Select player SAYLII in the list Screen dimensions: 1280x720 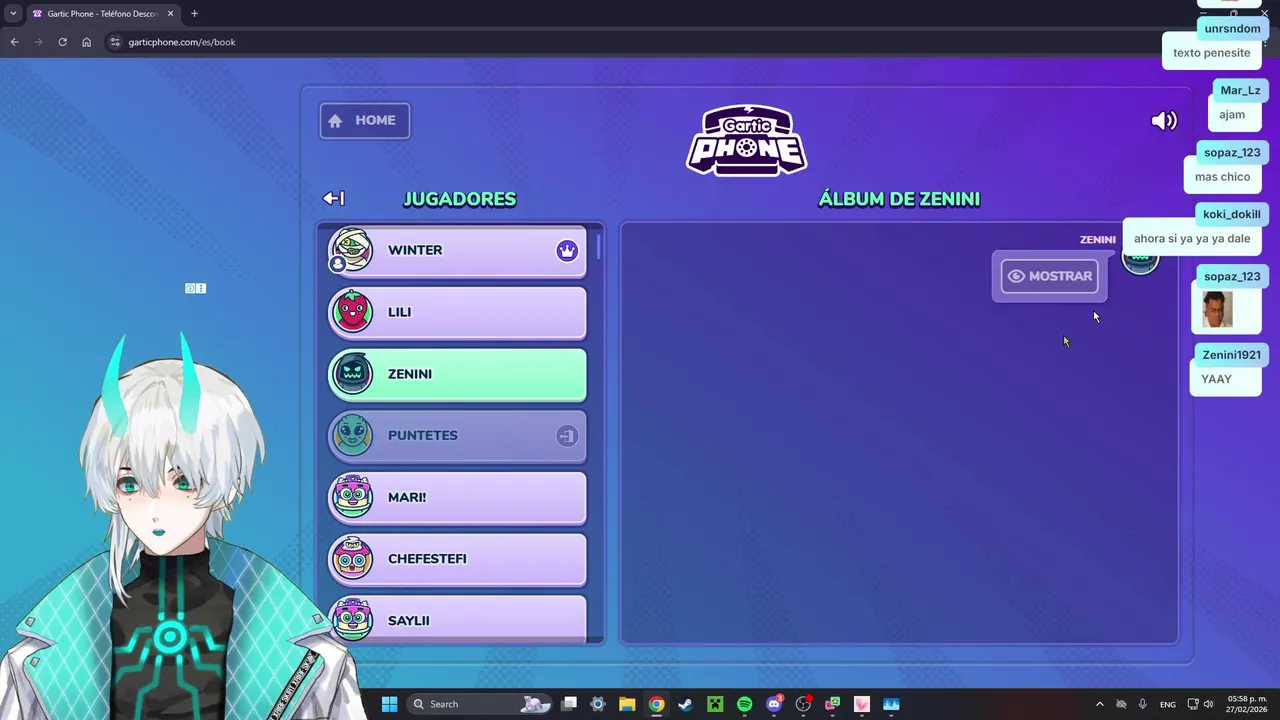pyautogui.click(x=458, y=620)
